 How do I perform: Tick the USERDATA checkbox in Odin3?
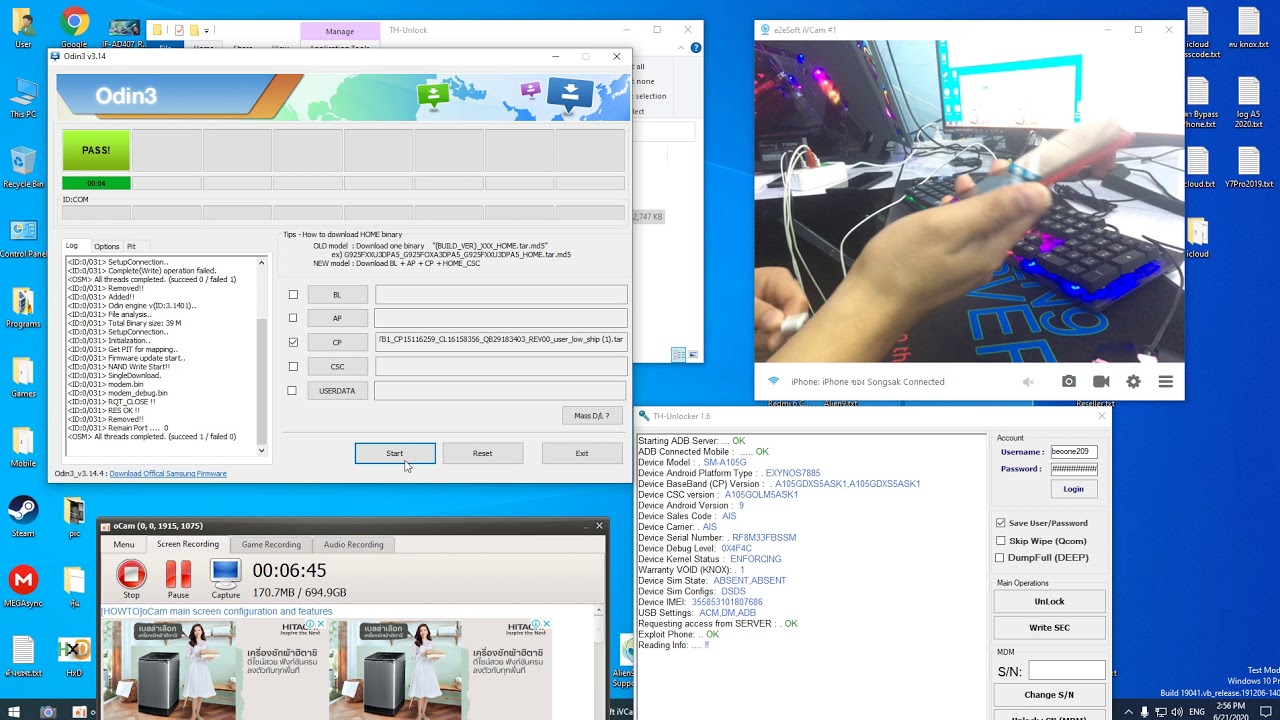pos(292,391)
